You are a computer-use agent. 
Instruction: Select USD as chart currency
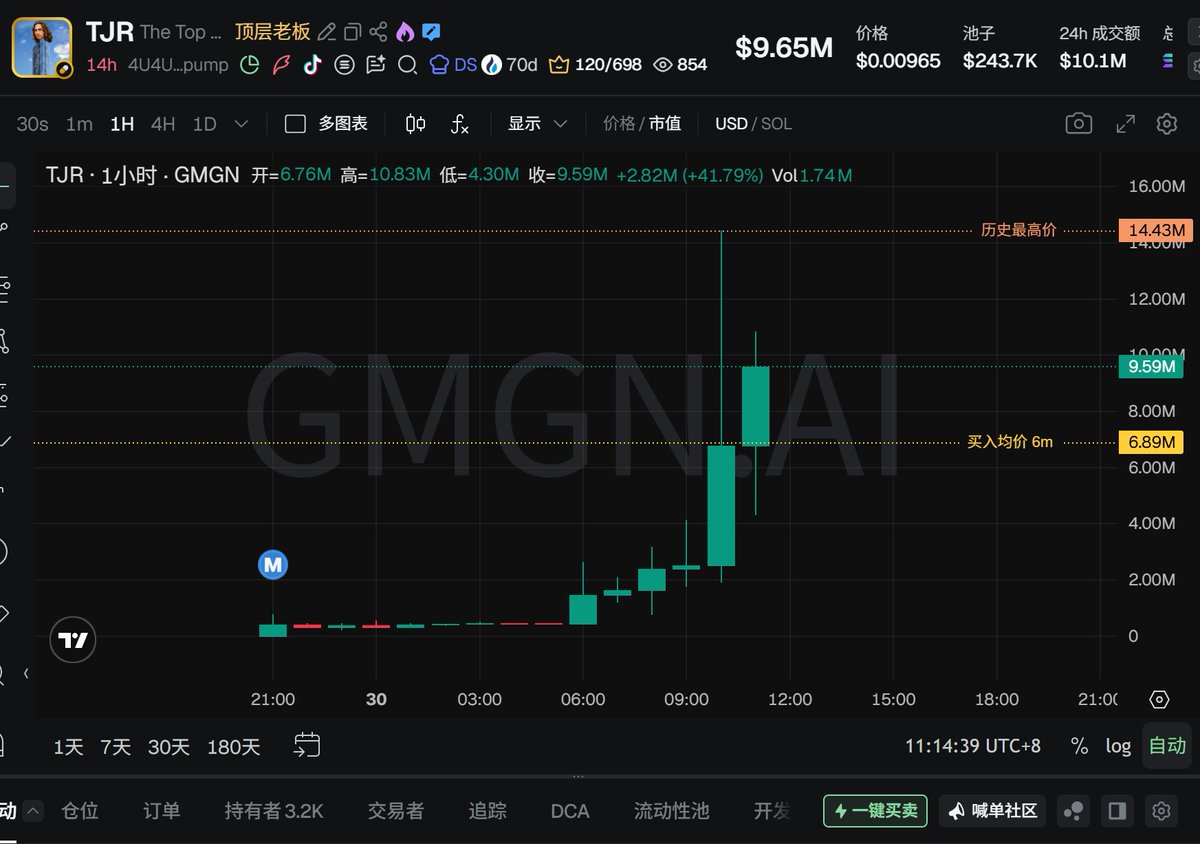coord(731,124)
